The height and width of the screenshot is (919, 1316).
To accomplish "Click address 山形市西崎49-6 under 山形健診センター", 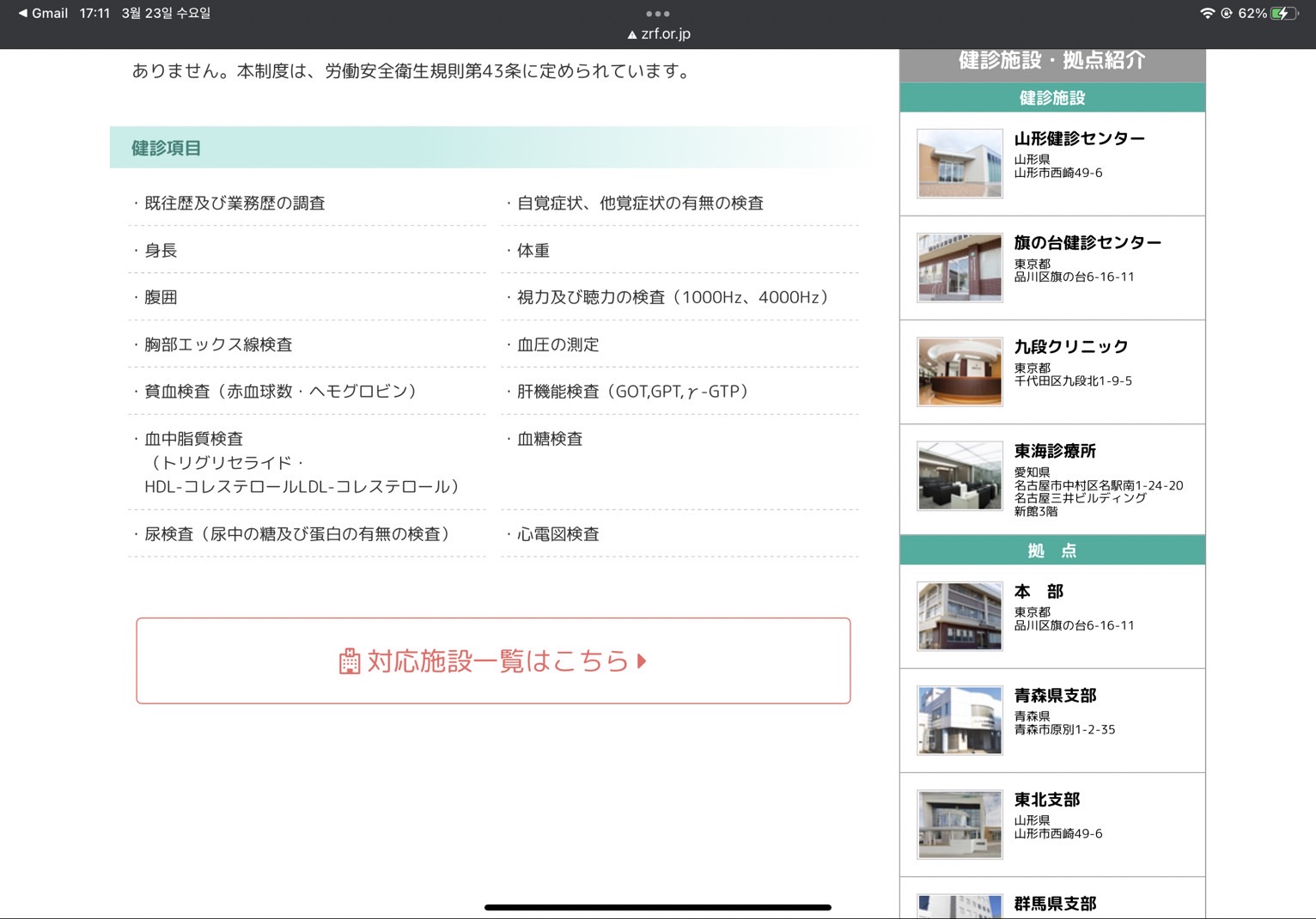I will [x=1058, y=173].
